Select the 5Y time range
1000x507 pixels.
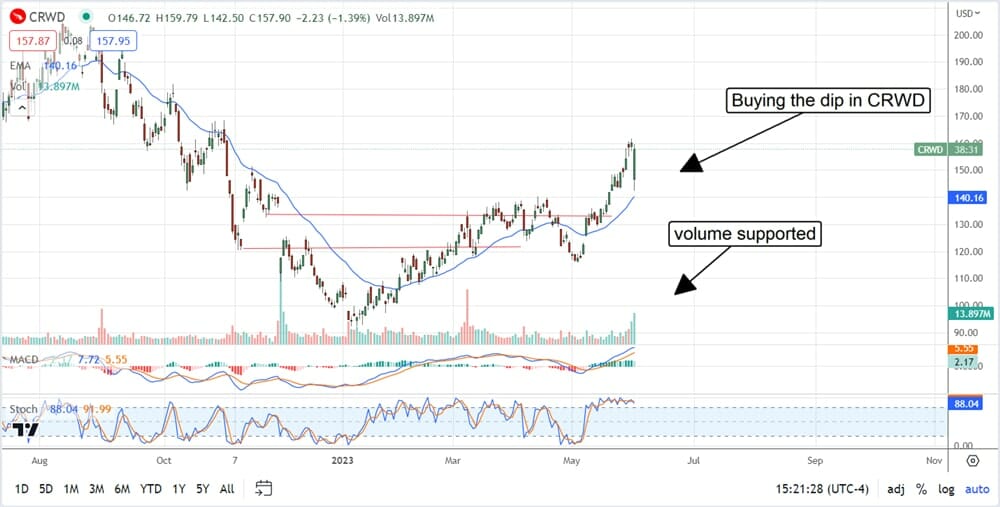[202, 489]
